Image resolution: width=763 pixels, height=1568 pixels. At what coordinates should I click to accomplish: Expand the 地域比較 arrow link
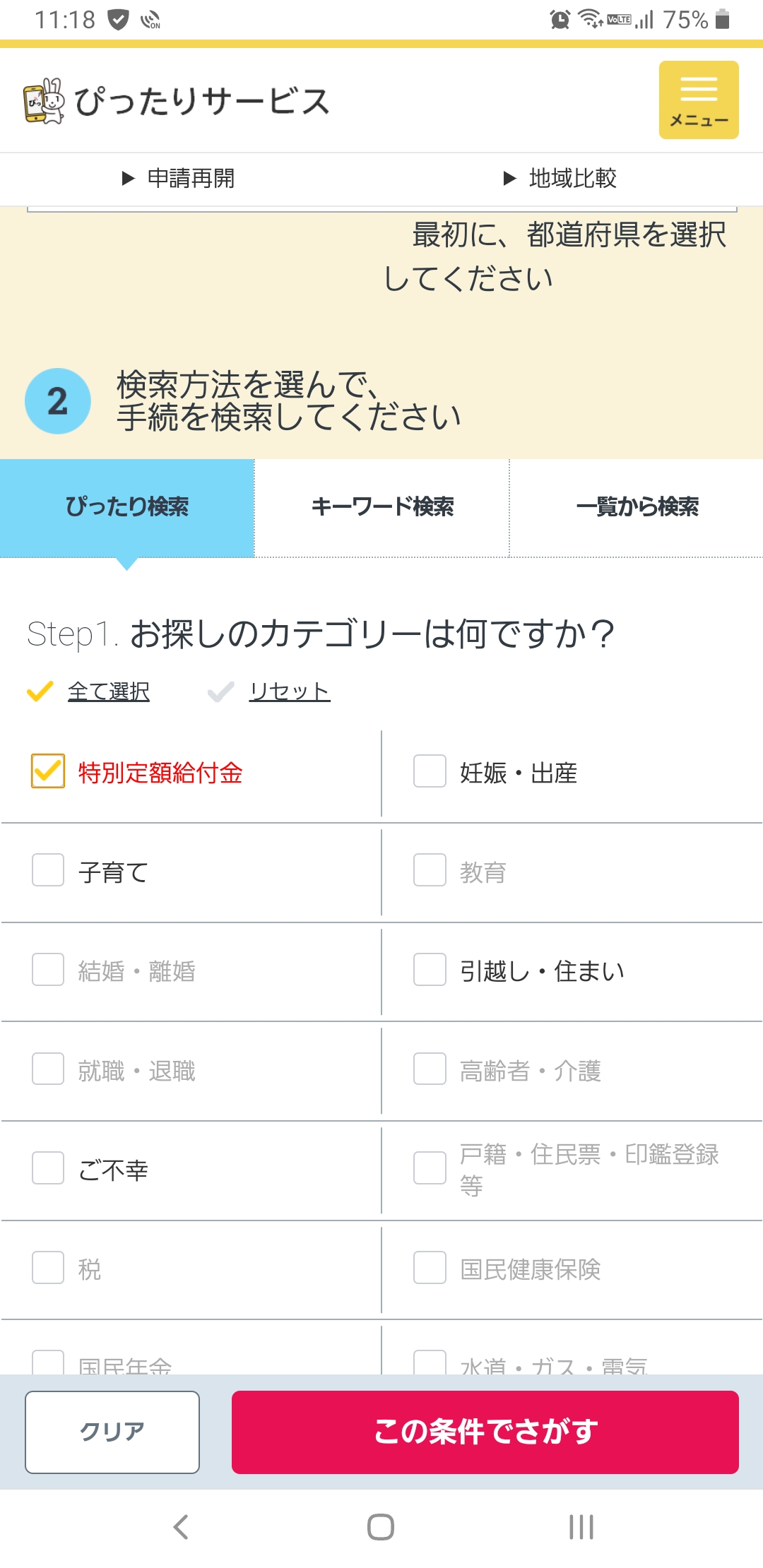(560, 178)
